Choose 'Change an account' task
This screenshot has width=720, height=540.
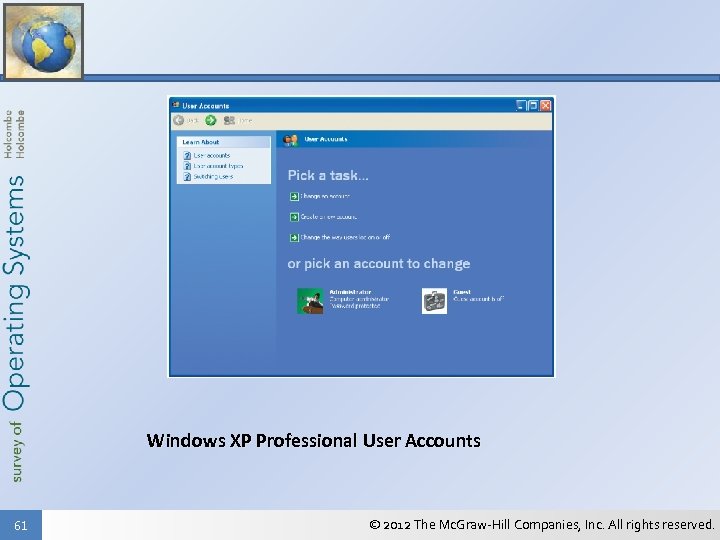pos(325,196)
